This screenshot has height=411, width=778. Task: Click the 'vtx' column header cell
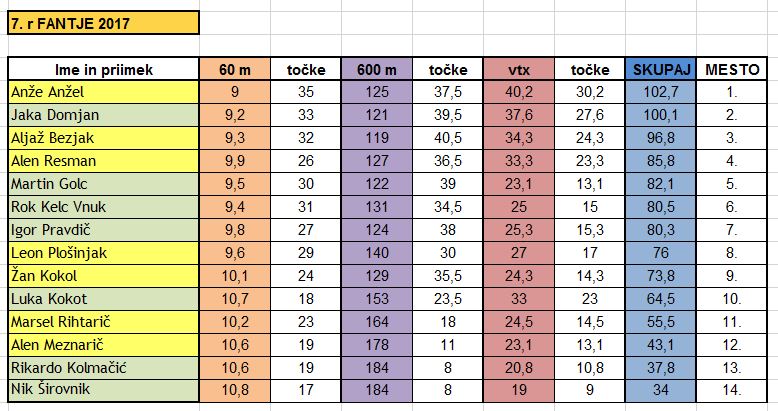[519, 69]
